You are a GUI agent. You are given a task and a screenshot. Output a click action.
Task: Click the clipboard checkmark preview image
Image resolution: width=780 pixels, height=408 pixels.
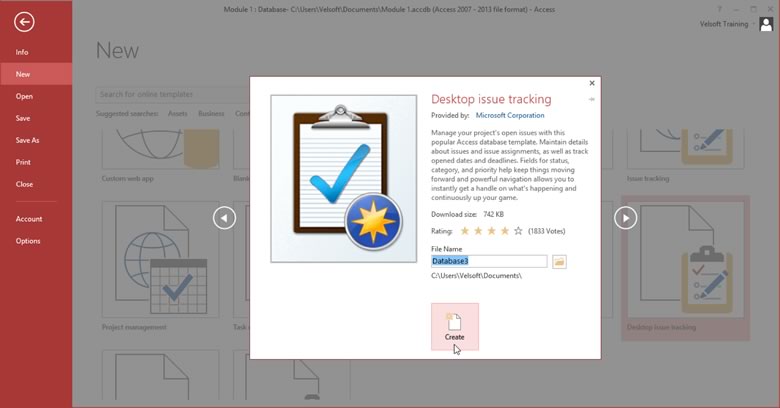point(344,179)
